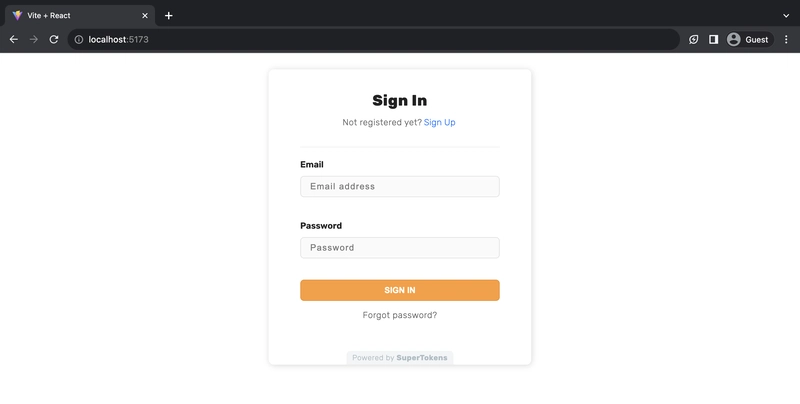Click the browser forward arrow
The width and height of the screenshot is (800, 404).
pos(34,39)
